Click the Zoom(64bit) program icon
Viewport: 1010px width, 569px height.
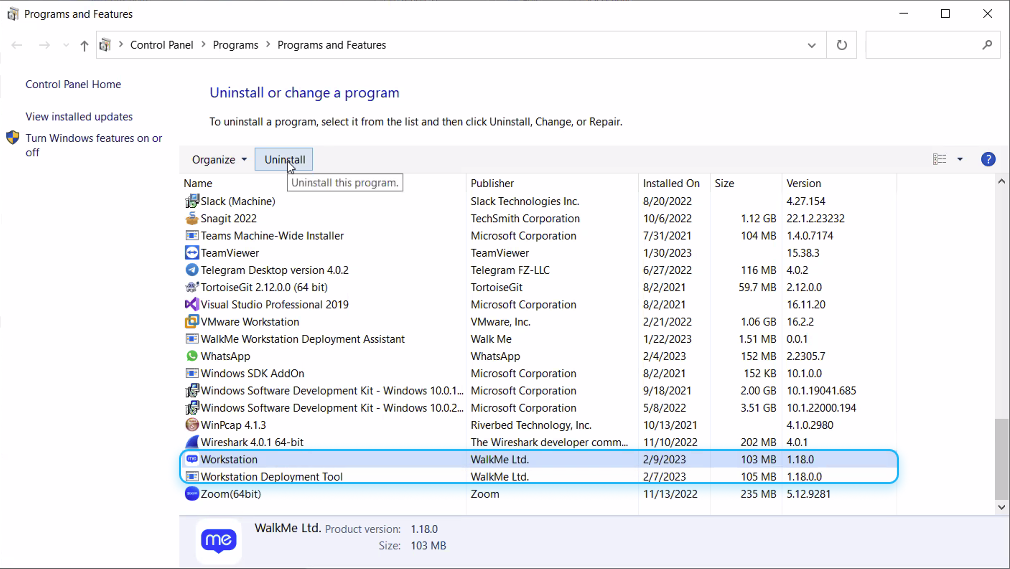(x=192, y=494)
